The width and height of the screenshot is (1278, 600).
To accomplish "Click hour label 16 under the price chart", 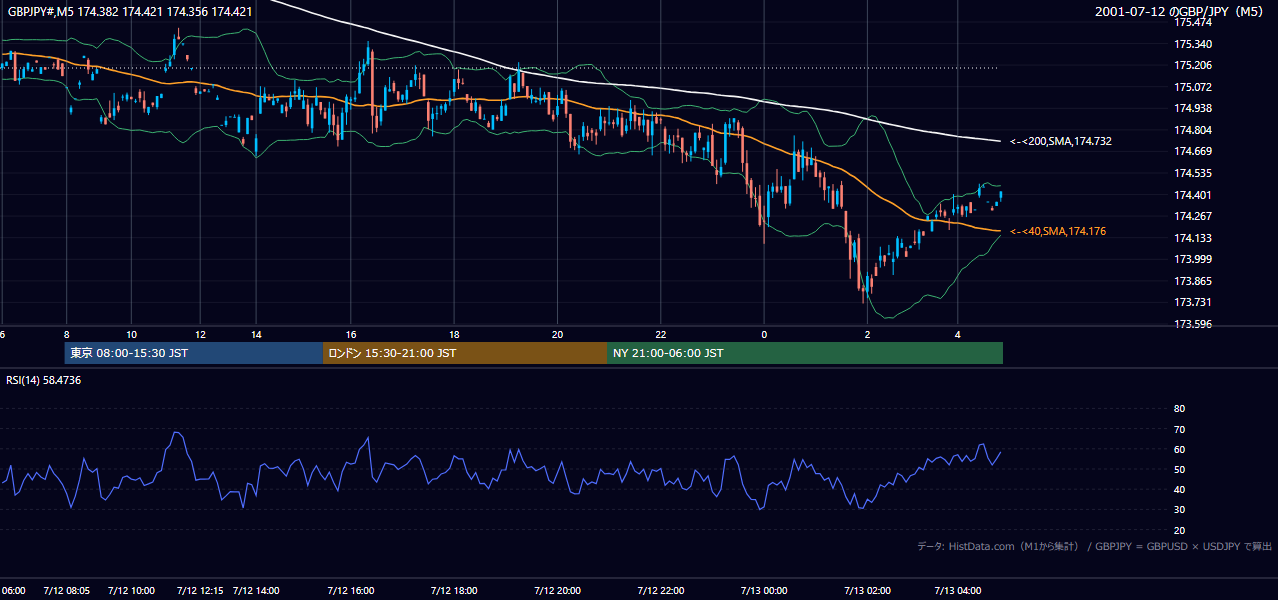I will [351, 334].
